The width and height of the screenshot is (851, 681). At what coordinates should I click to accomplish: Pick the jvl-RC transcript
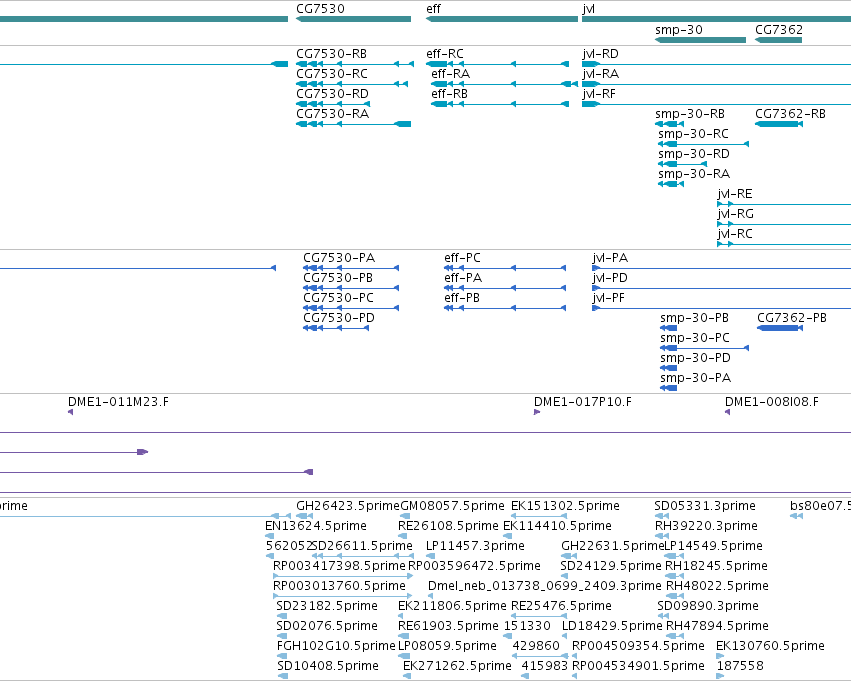(784, 245)
